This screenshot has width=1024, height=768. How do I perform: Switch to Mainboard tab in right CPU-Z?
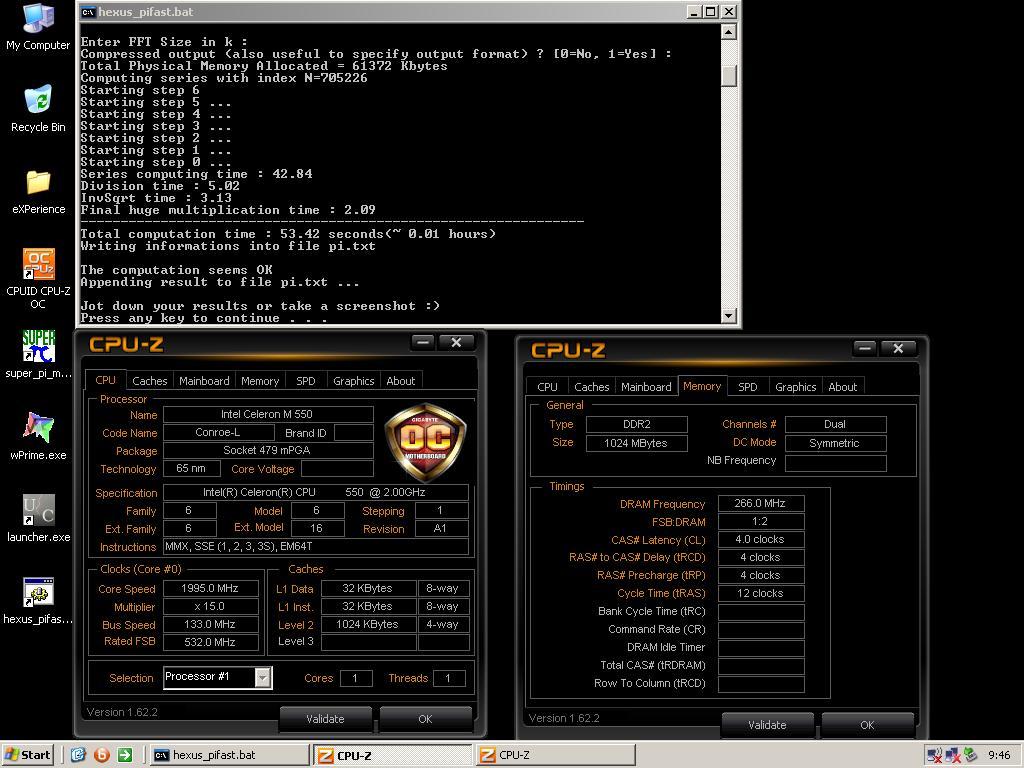click(x=646, y=387)
